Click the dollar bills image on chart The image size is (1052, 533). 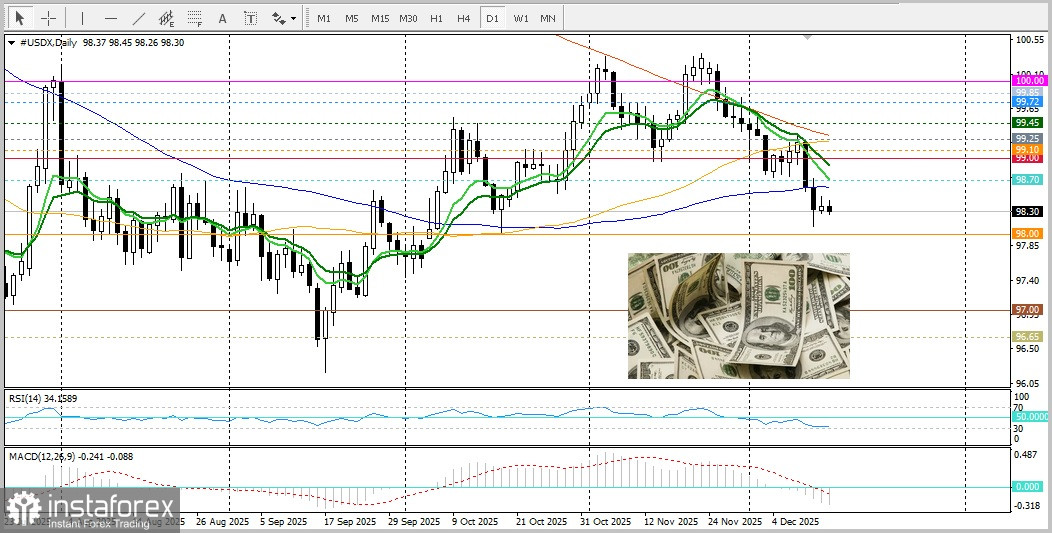[x=739, y=316]
